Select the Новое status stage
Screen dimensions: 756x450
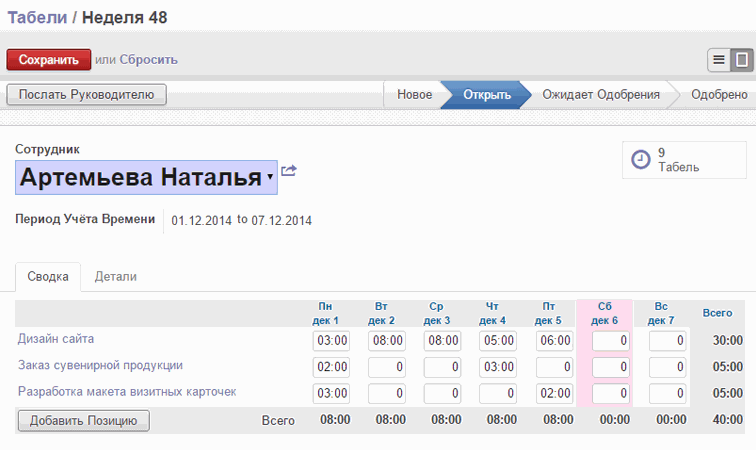[414, 95]
